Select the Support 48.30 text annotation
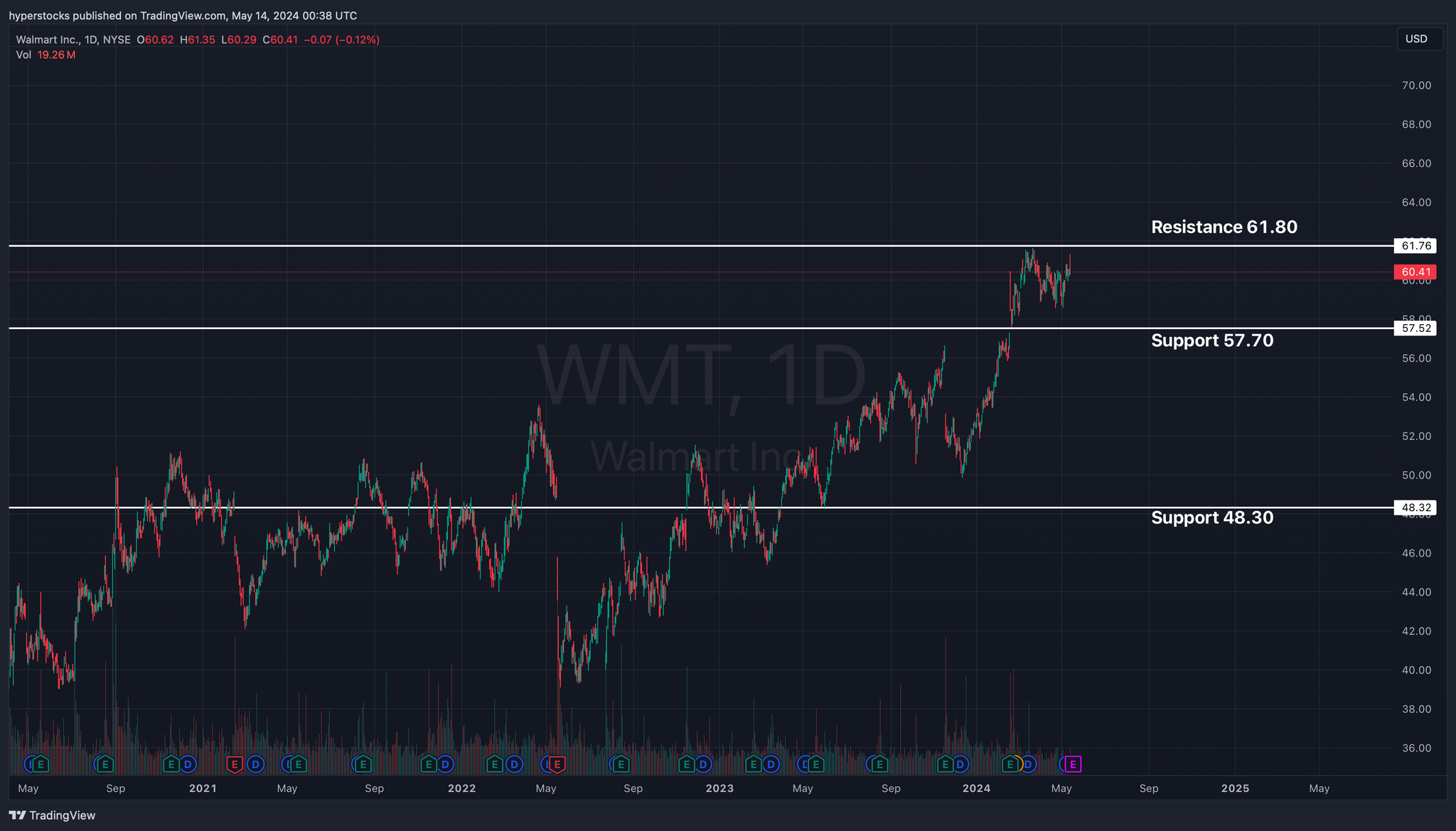 pyautogui.click(x=1211, y=518)
